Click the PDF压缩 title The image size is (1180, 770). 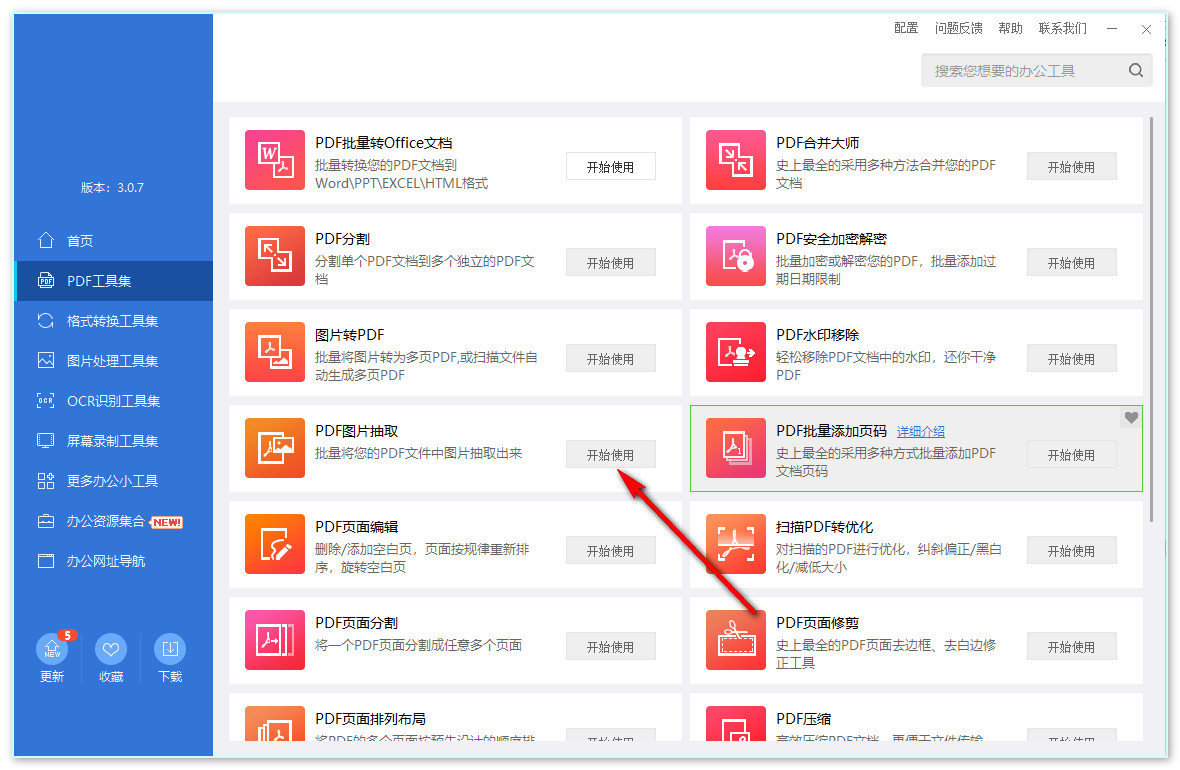803,719
